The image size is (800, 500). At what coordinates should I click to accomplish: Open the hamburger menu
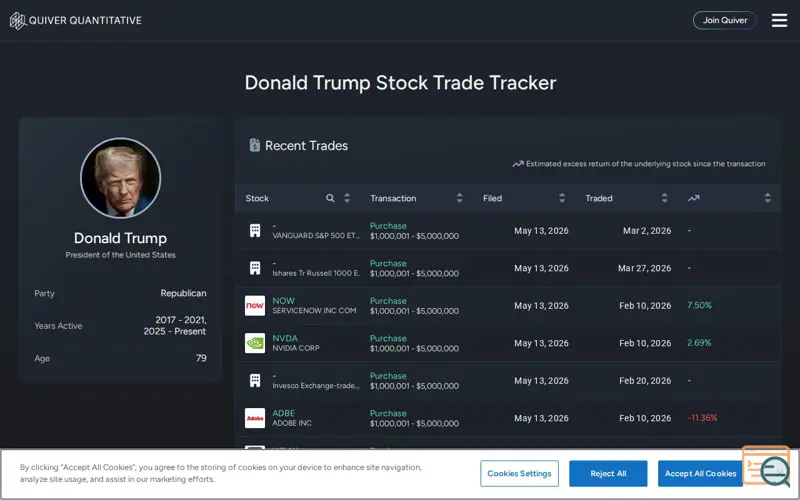779,20
